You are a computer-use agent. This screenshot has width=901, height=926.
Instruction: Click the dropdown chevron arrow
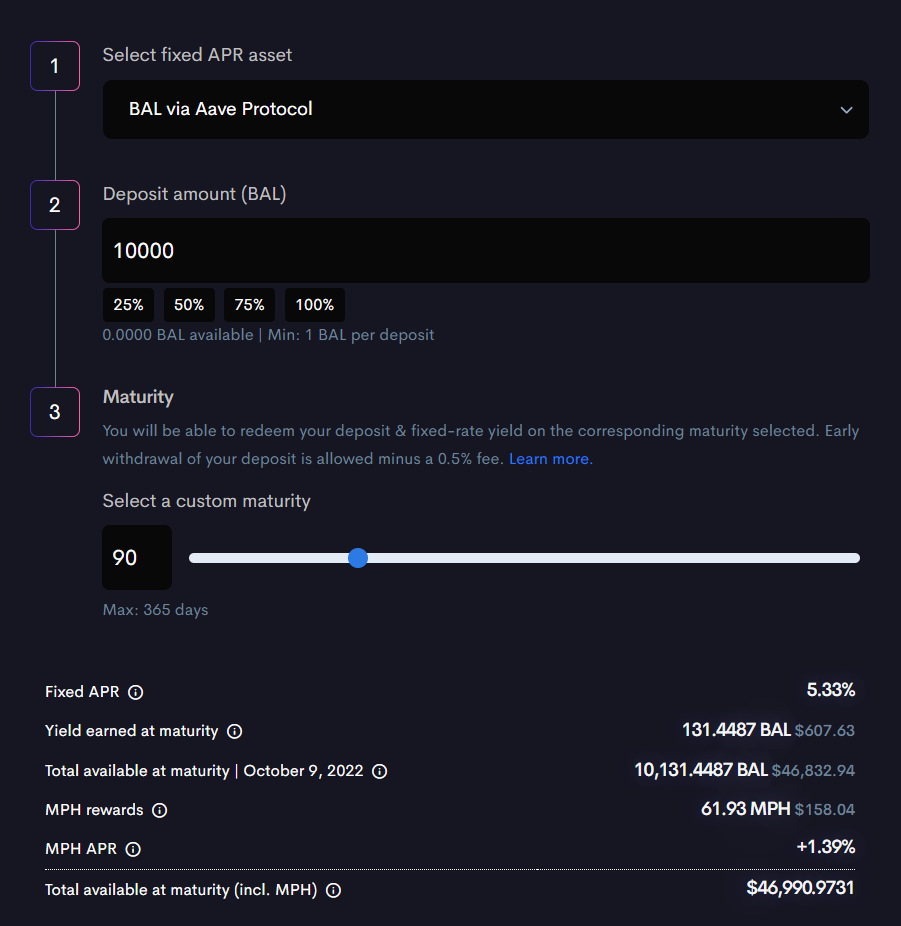coord(846,110)
